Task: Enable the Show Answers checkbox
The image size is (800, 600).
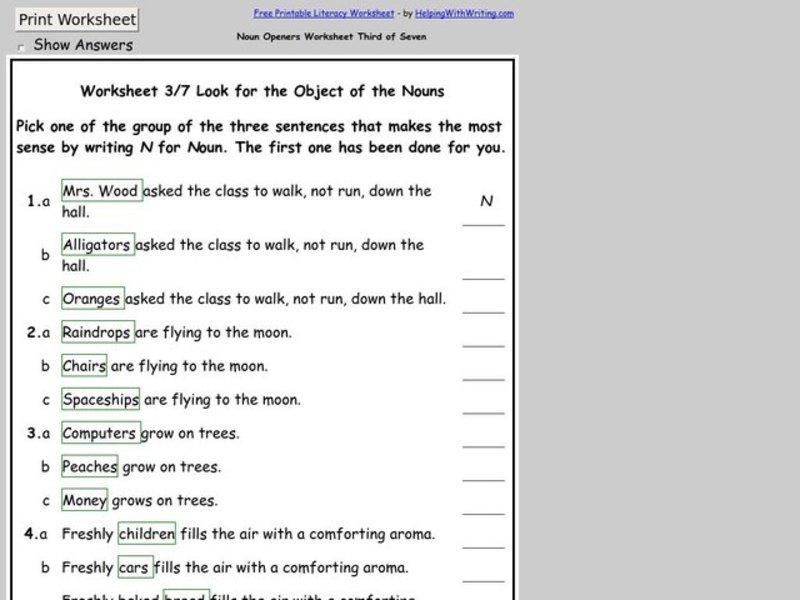Action: coord(21,46)
